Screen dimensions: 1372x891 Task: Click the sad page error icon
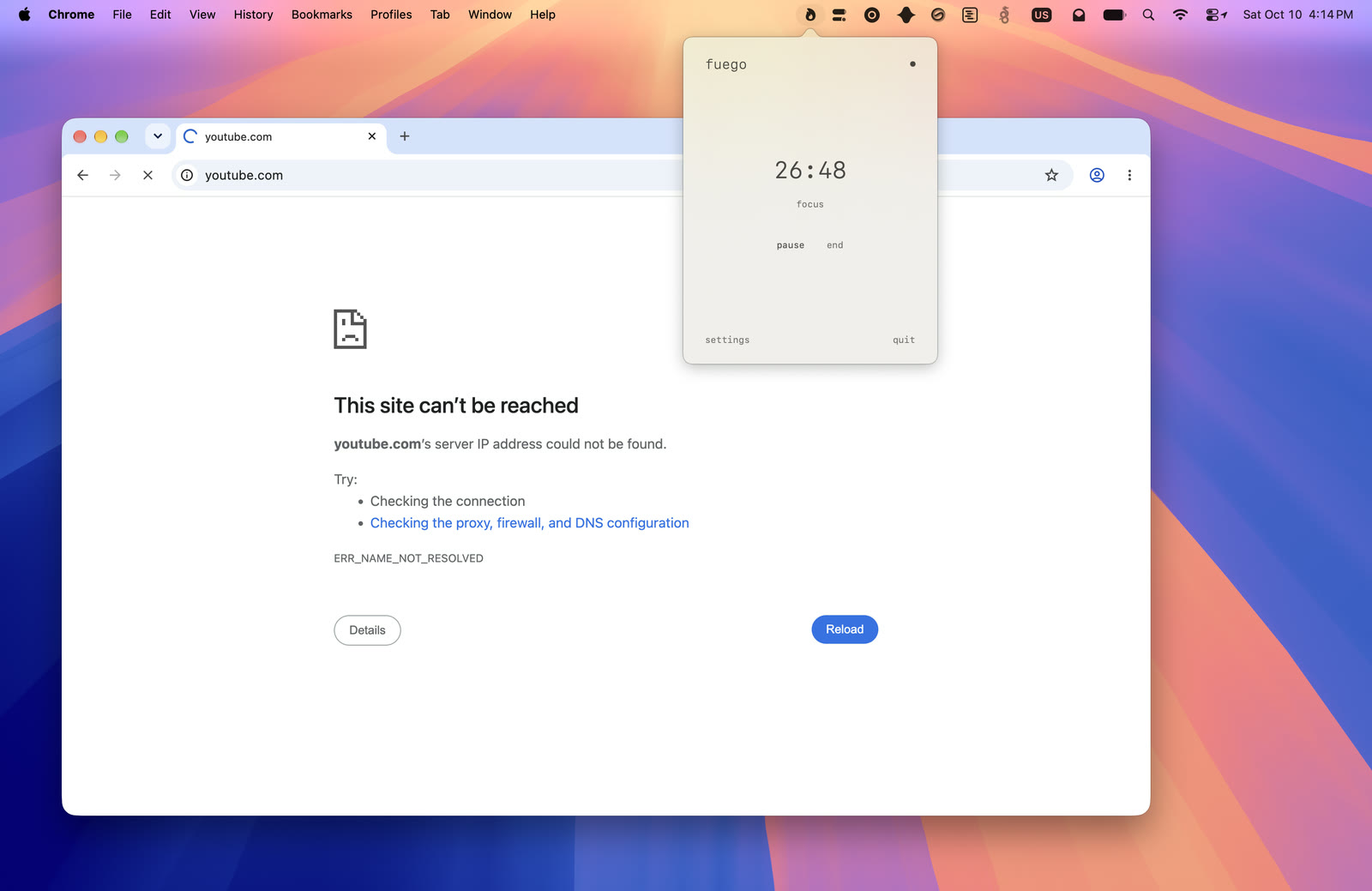[x=350, y=329]
